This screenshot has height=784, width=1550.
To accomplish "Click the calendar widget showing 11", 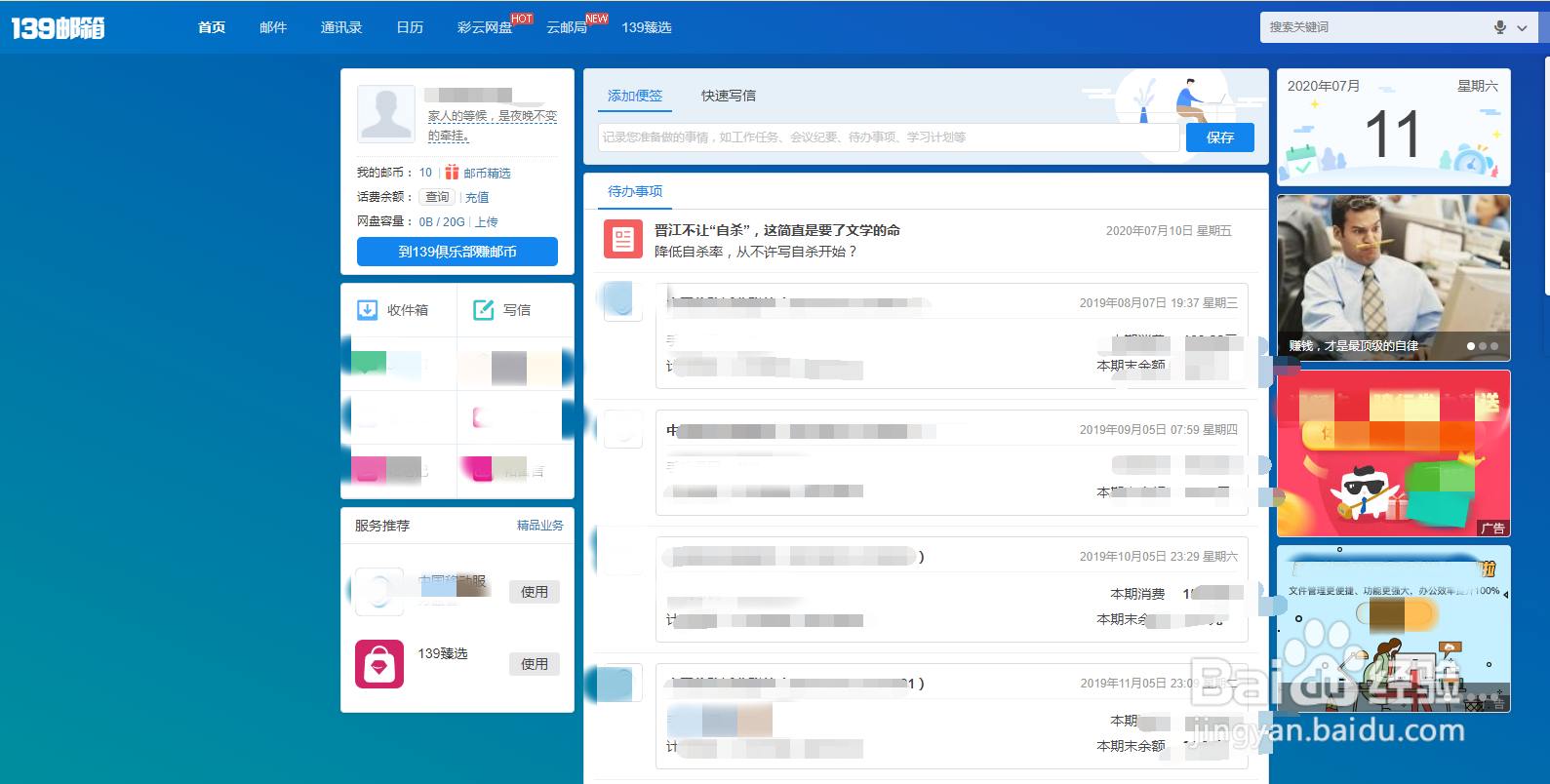I will coord(1394,127).
